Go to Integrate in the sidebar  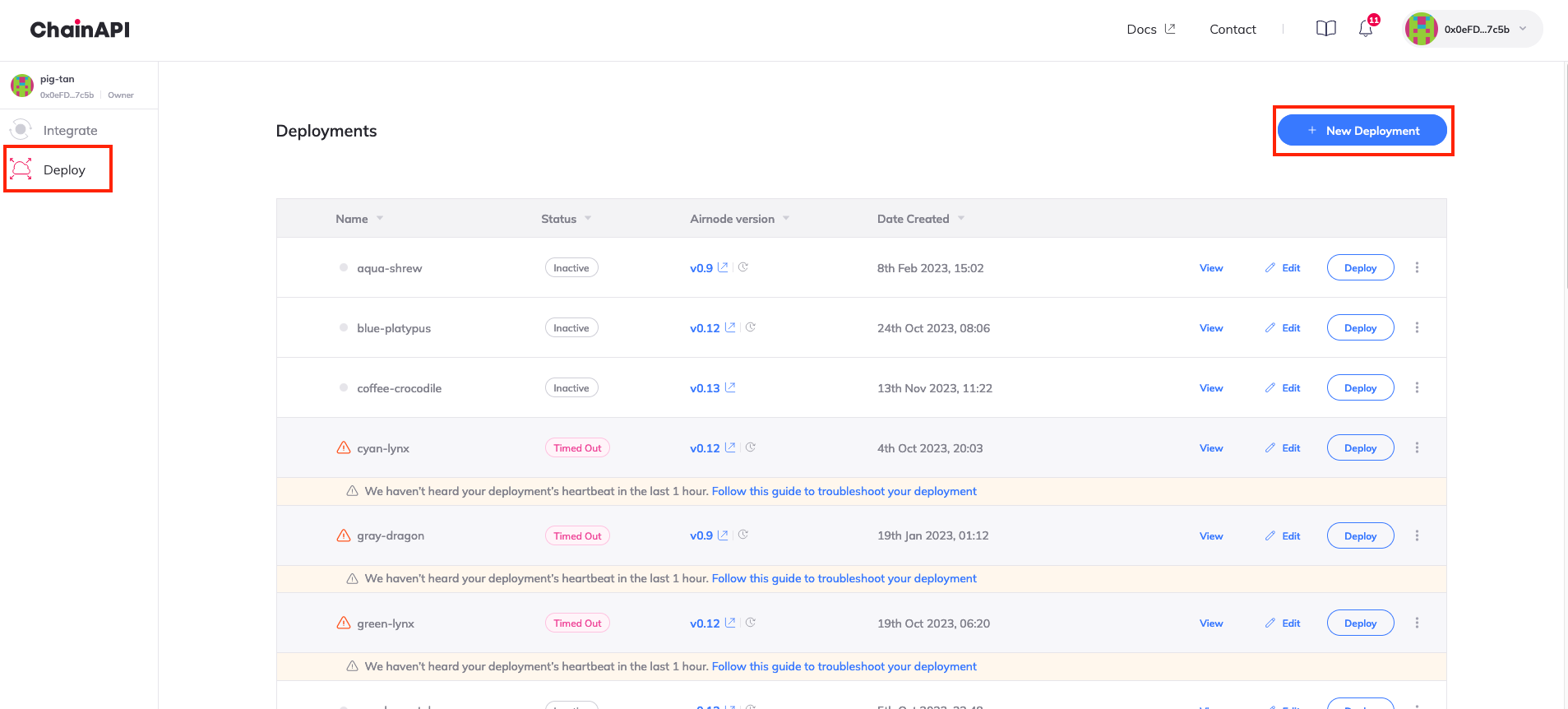point(70,130)
